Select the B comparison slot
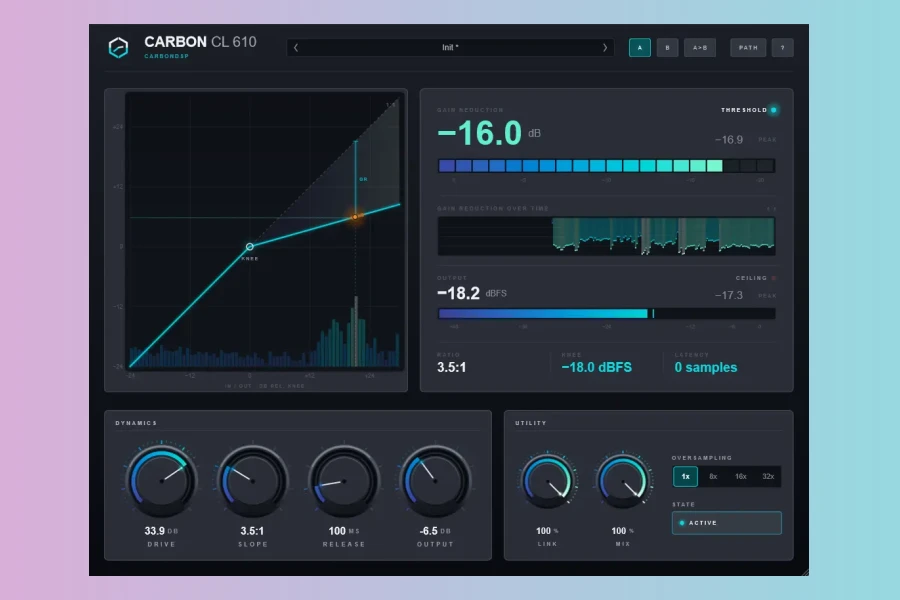900x600 pixels. pos(667,48)
